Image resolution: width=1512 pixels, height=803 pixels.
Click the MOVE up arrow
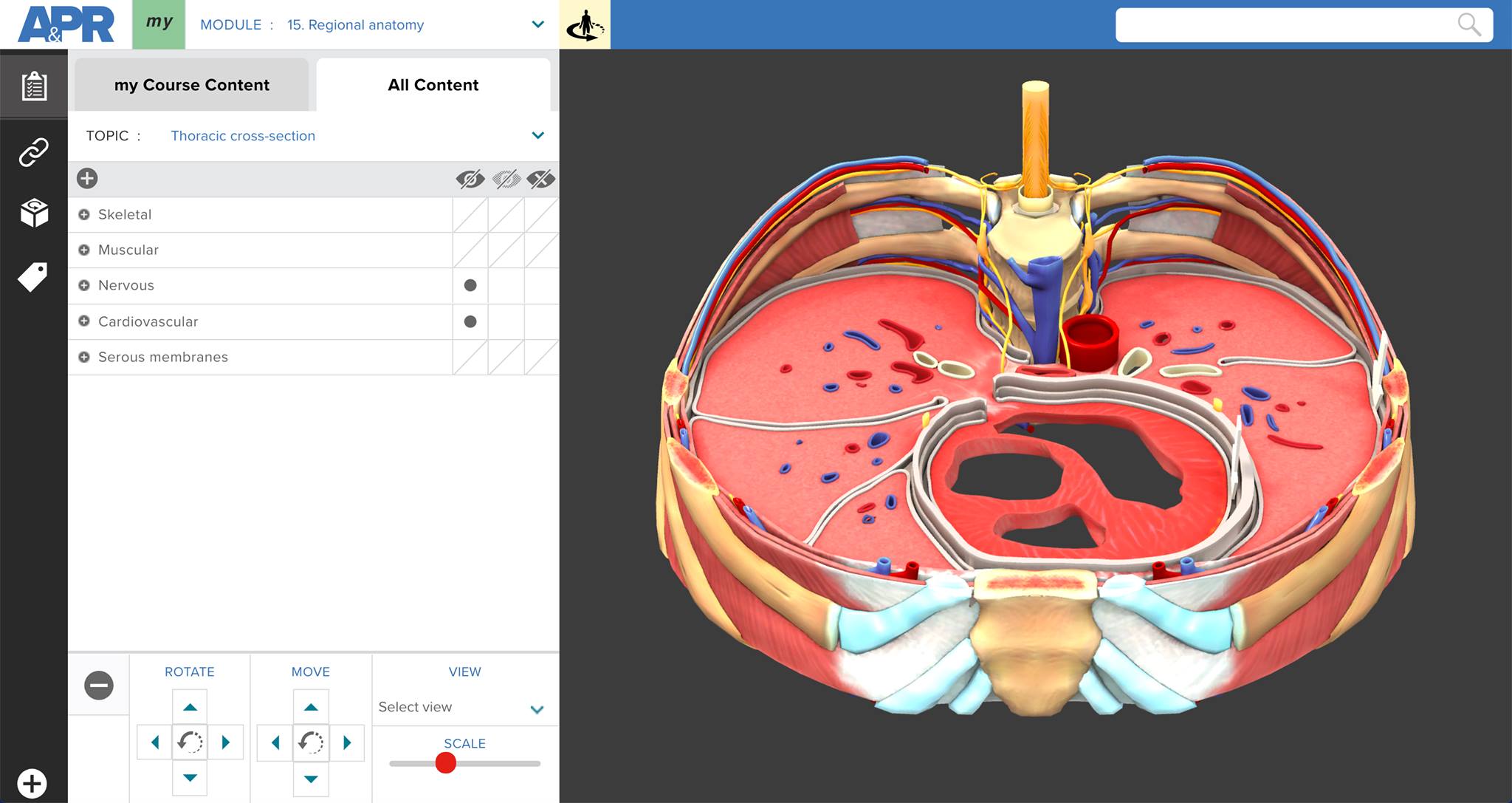point(311,707)
